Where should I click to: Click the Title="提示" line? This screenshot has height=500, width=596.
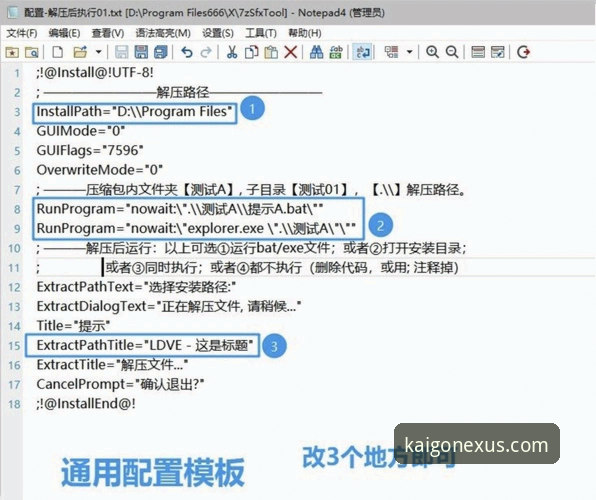point(73,326)
